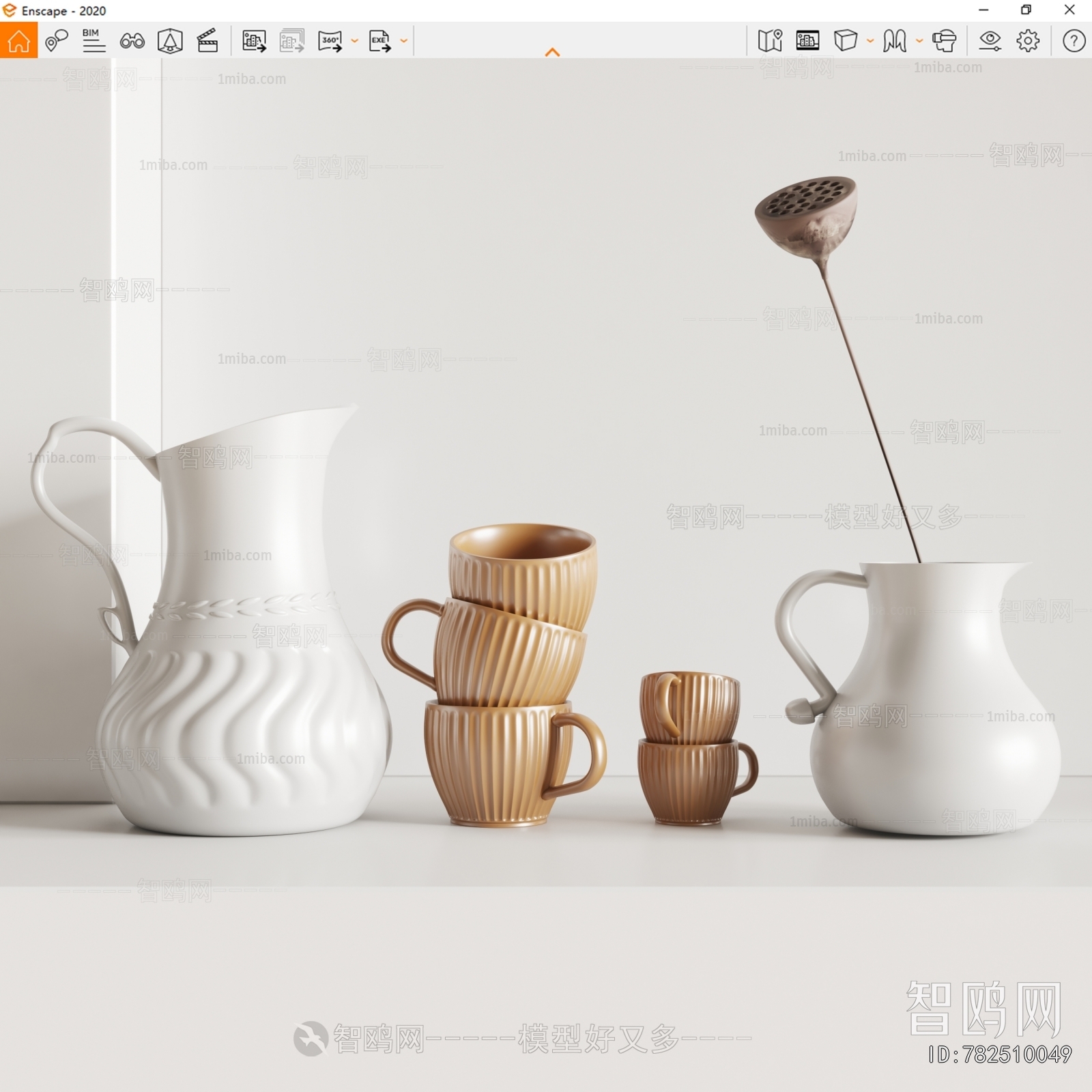Open general settings gear icon
This screenshot has width=1092, height=1092.
click(x=1028, y=41)
